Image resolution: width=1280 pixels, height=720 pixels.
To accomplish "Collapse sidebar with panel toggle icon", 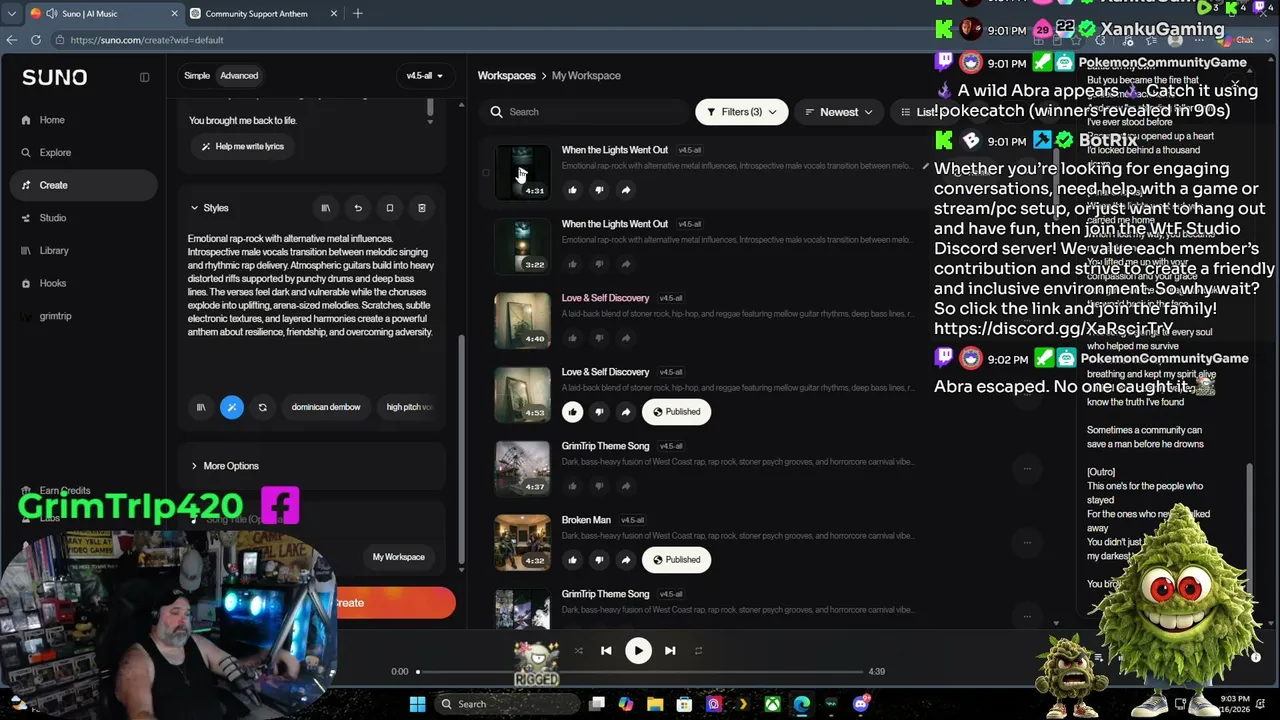I will coord(144,77).
